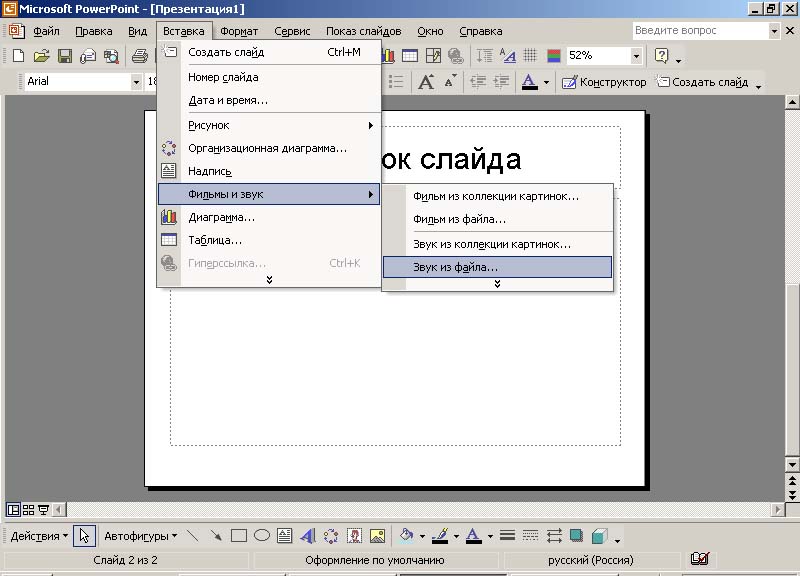Click the Tables and borders icon
Screen dimensions: 800x576
(433, 56)
